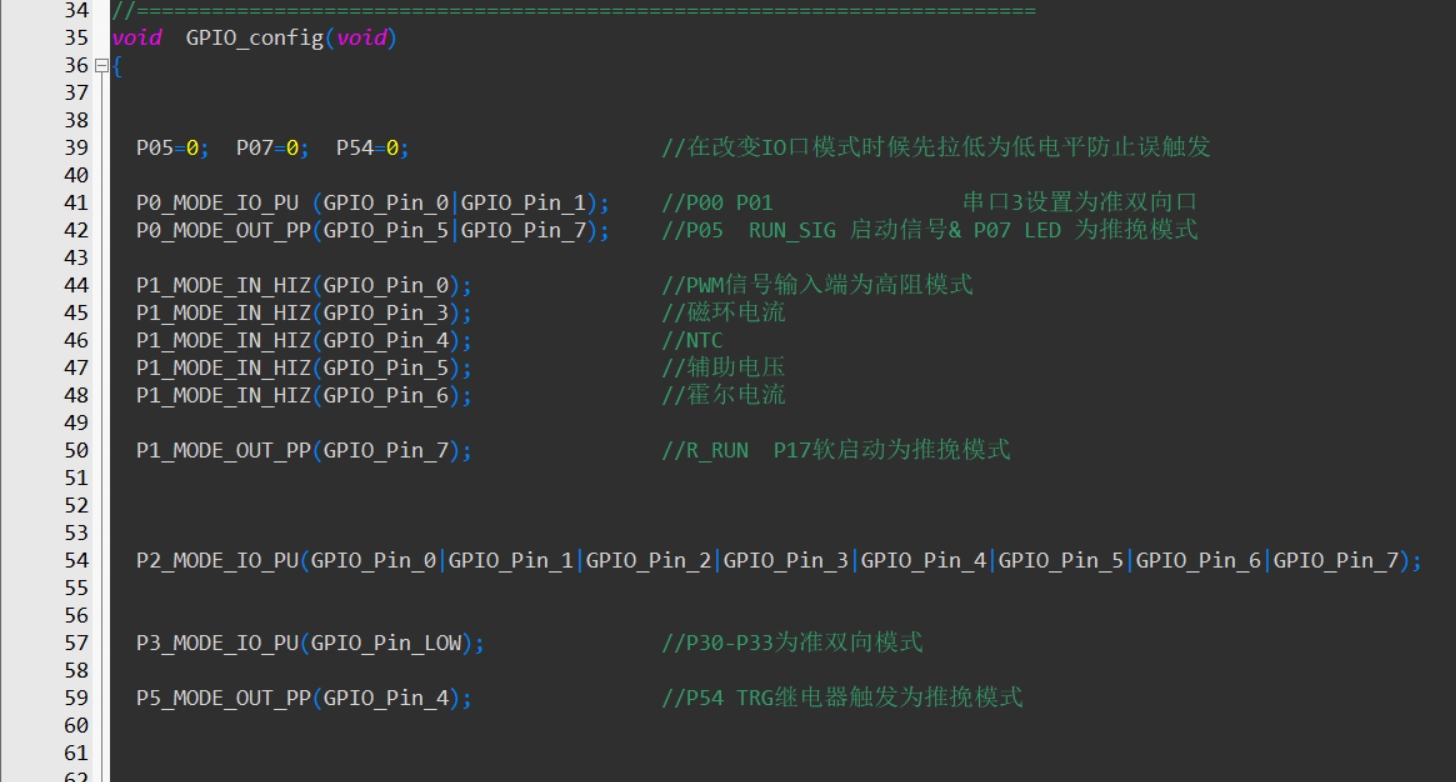The height and width of the screenshot is (782, 1456).
Task: Click P54=0 assignment on line 39
Action: pyautogui.click(x=372, y=148)
